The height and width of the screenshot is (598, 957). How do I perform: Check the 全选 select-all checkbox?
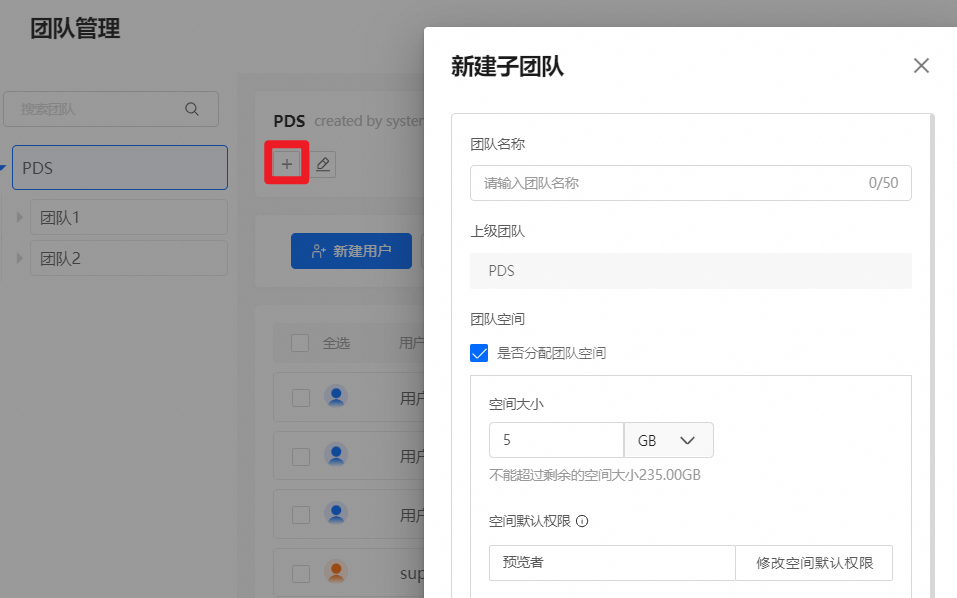click(300, 343)
